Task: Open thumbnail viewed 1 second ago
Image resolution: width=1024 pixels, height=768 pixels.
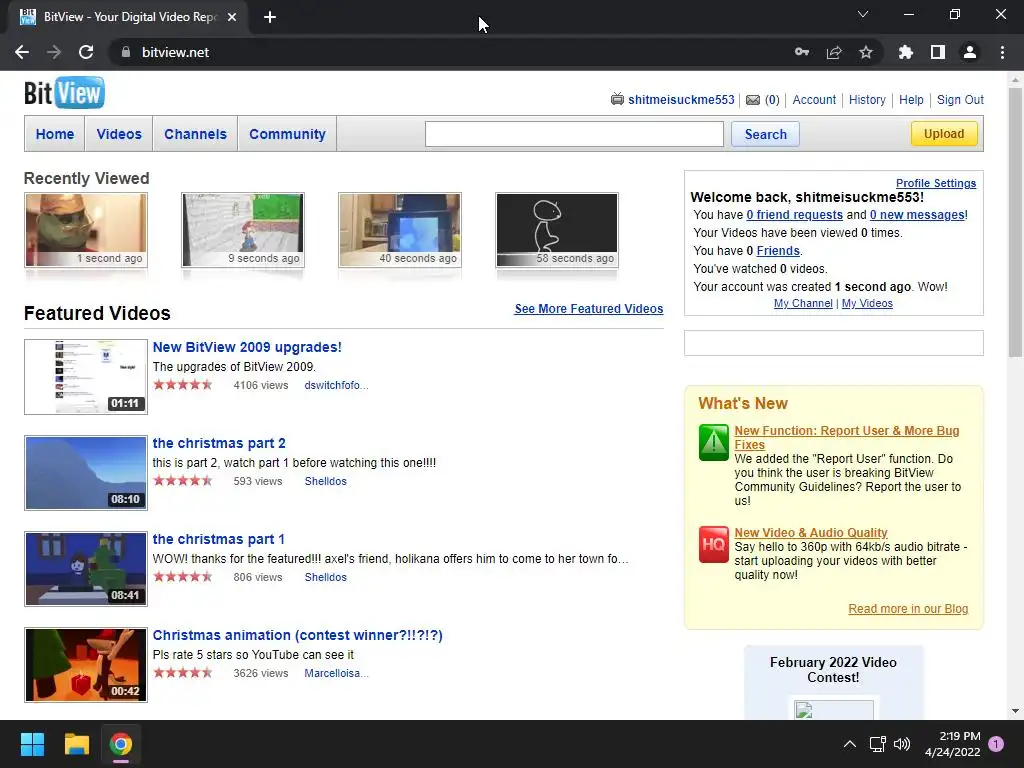Action: pyautogui.click(x=86, y=230)
